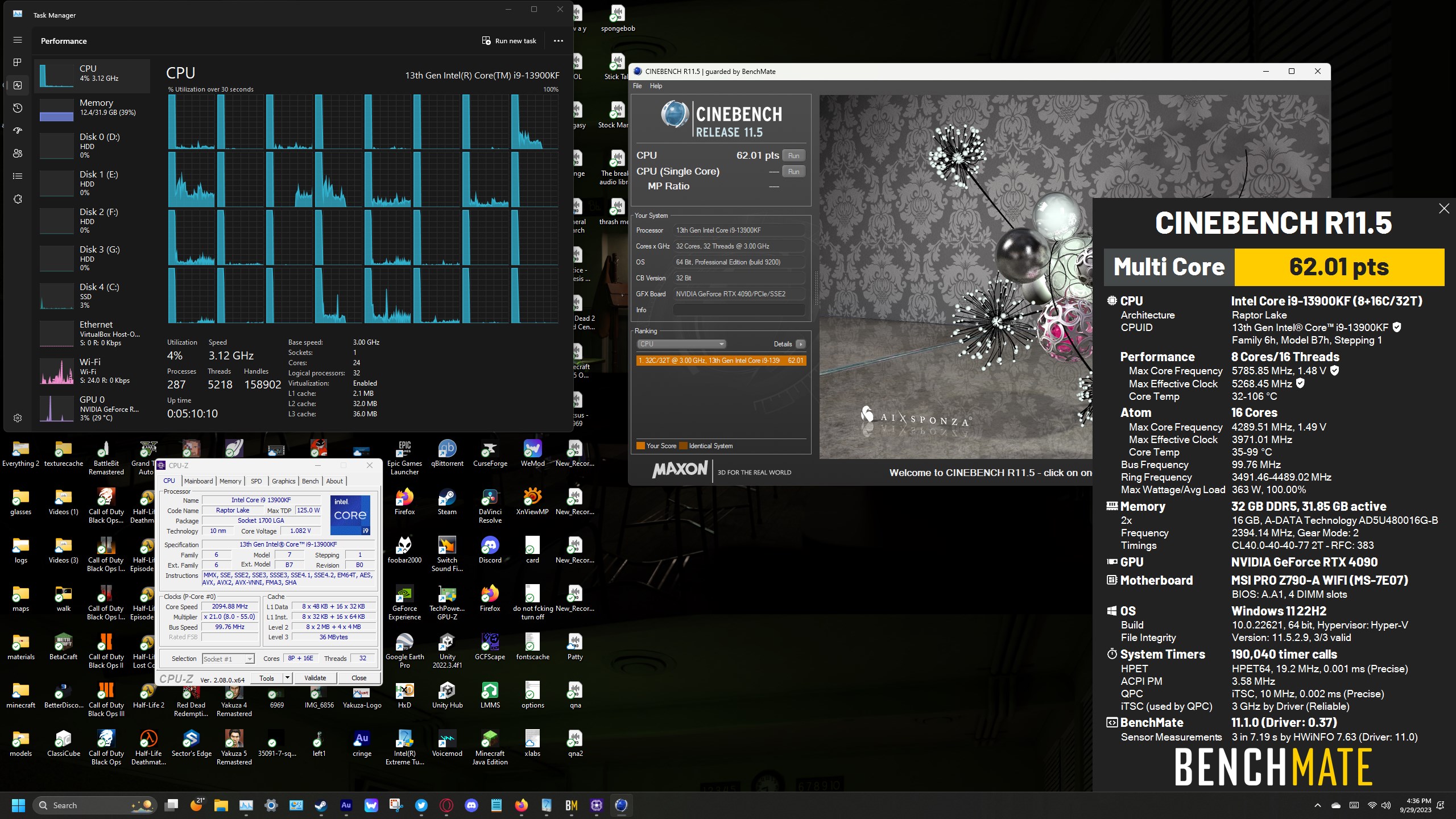The image size is (1456, 819).
Task: Open Services page in Task Manager sidebar
Action: point(18,199)
